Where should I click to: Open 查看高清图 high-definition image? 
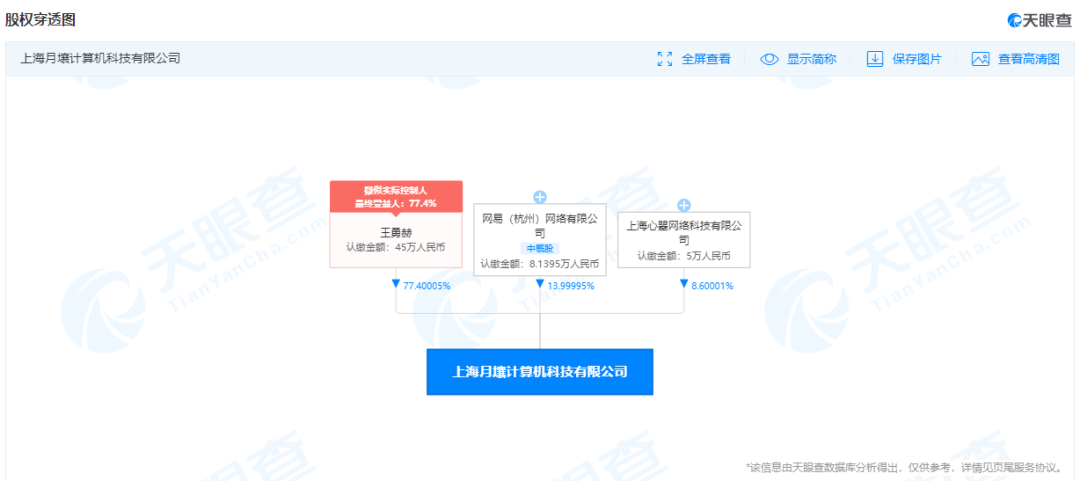1028,59
